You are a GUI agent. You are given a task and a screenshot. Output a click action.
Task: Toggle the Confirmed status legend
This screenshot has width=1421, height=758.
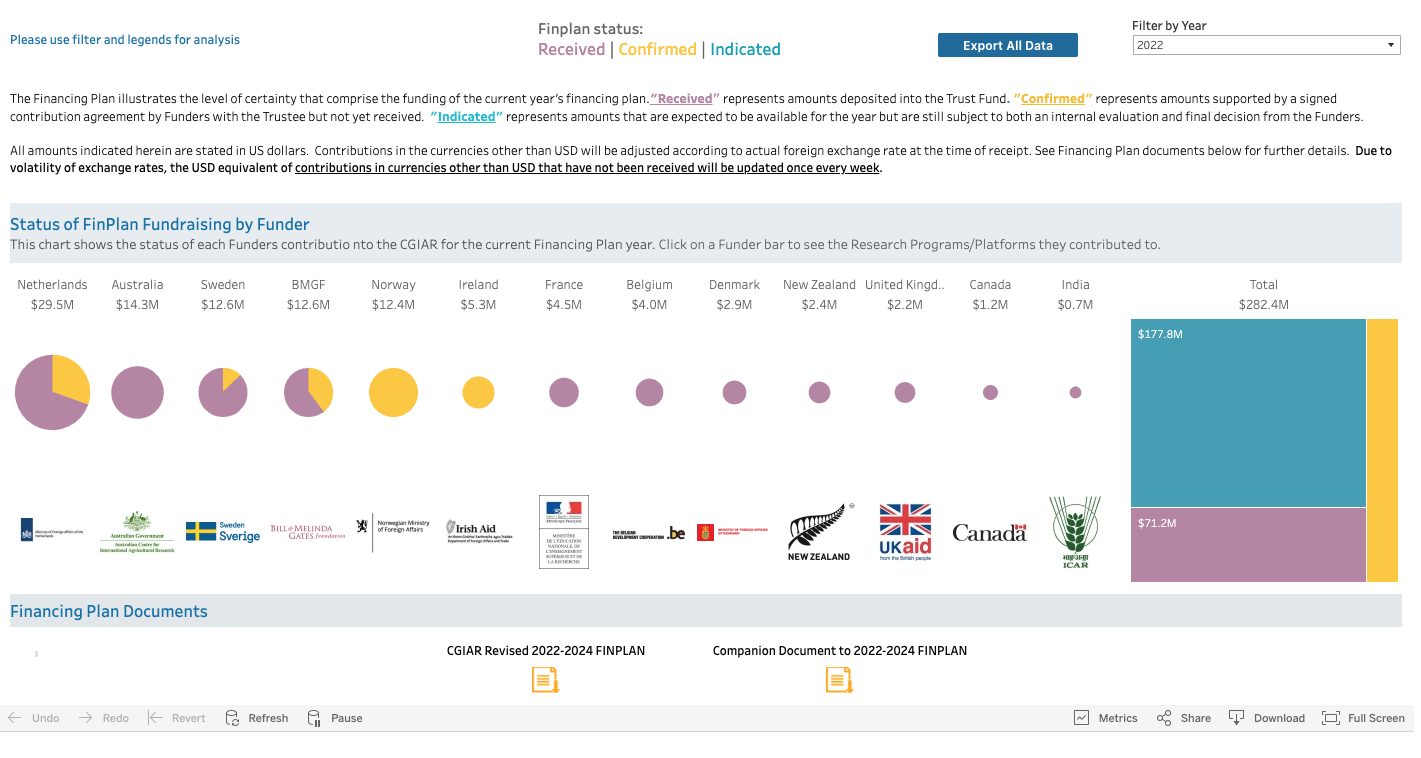tap(657, 49)
